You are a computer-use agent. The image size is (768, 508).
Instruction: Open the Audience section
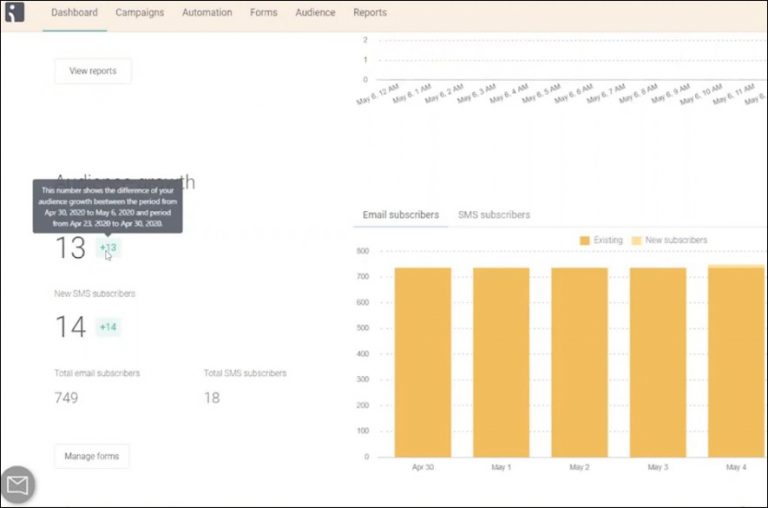[315, 13]
